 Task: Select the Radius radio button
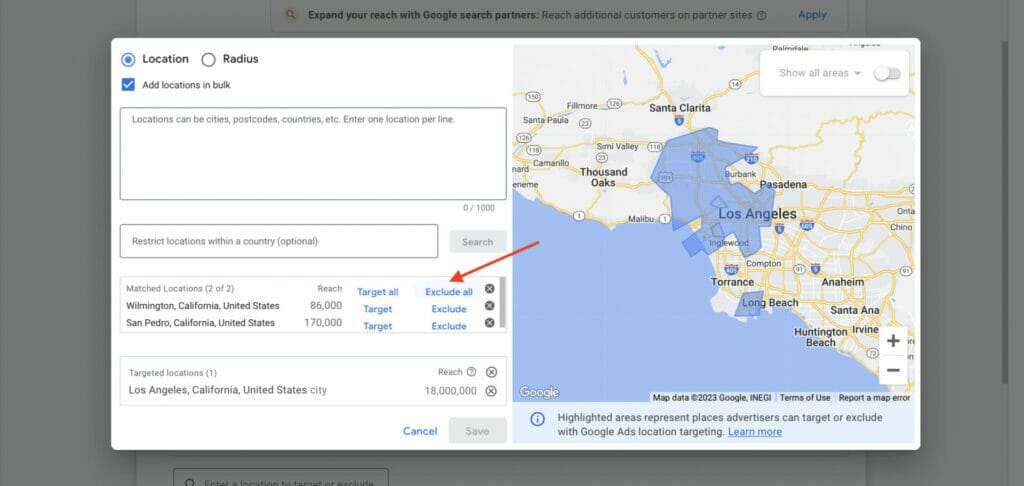209,59
